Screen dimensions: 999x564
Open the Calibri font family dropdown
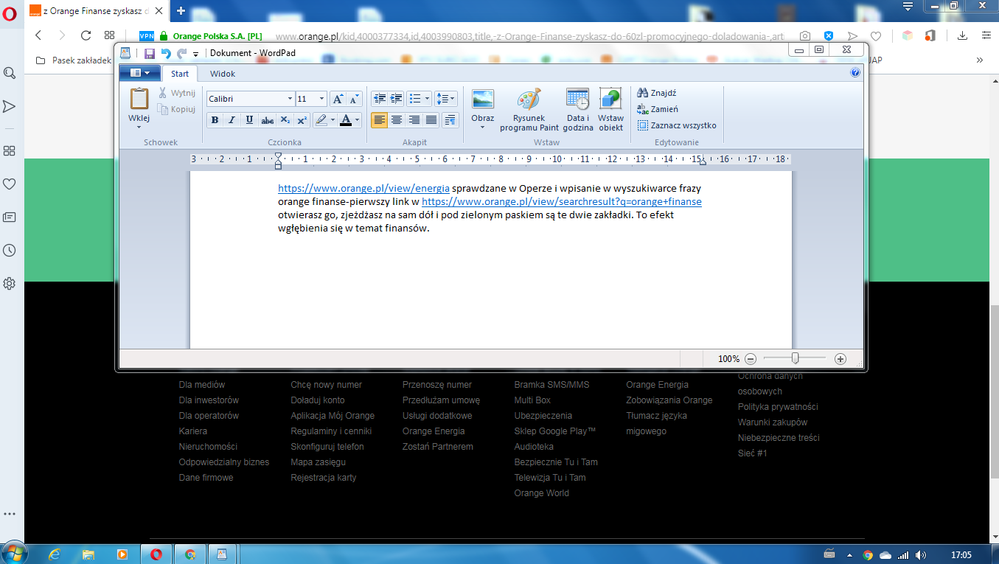(289, 99)
